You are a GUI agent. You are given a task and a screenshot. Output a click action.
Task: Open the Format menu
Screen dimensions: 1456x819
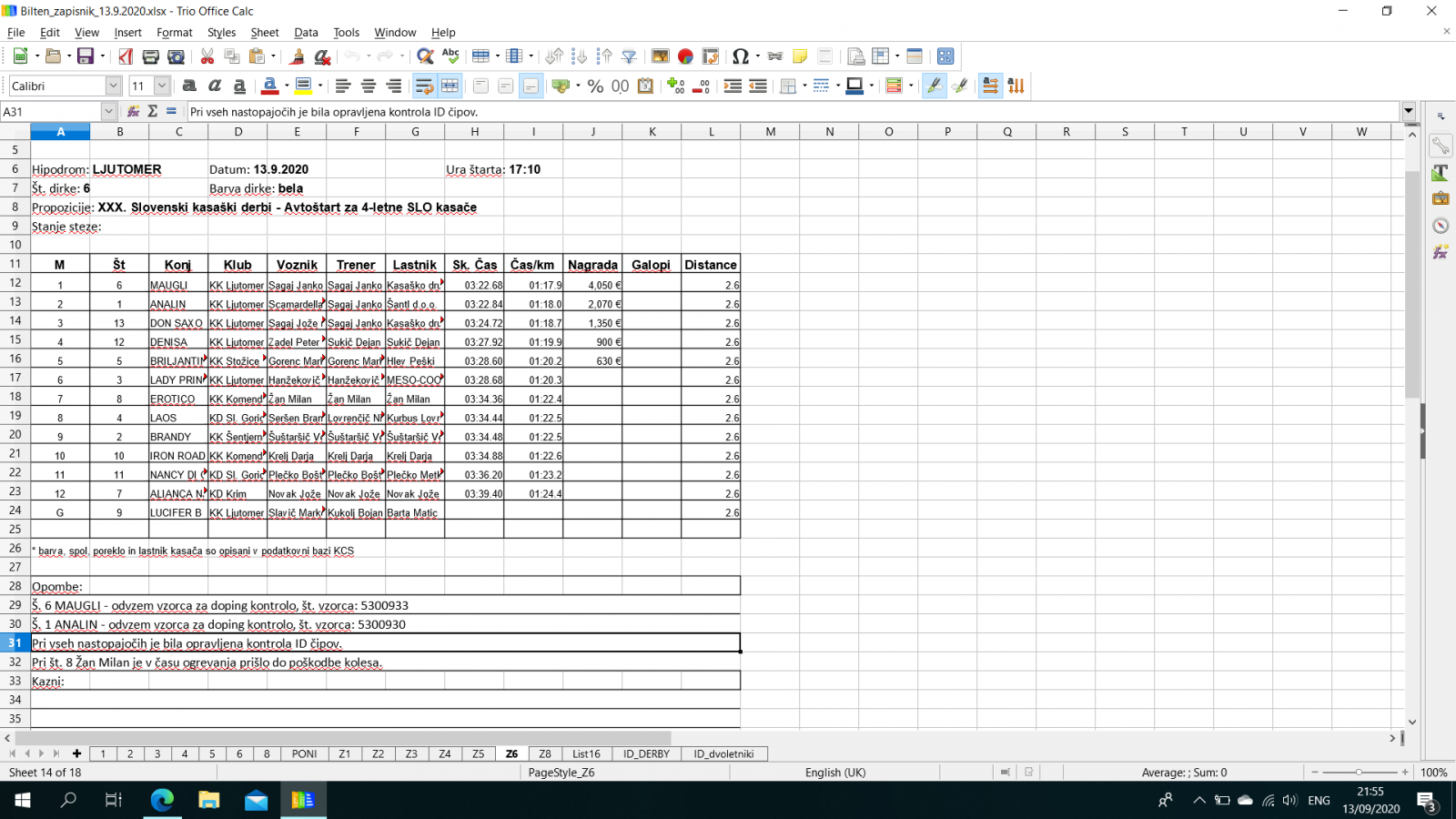(x=174, y=32)
